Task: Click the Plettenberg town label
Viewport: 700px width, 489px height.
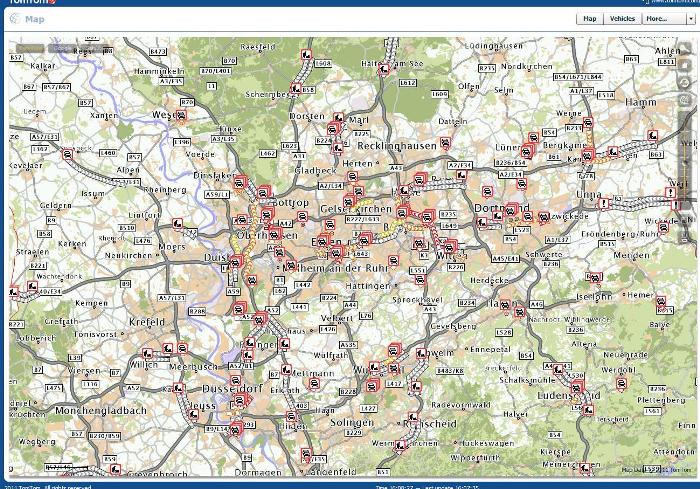Action: pos(661,400)
